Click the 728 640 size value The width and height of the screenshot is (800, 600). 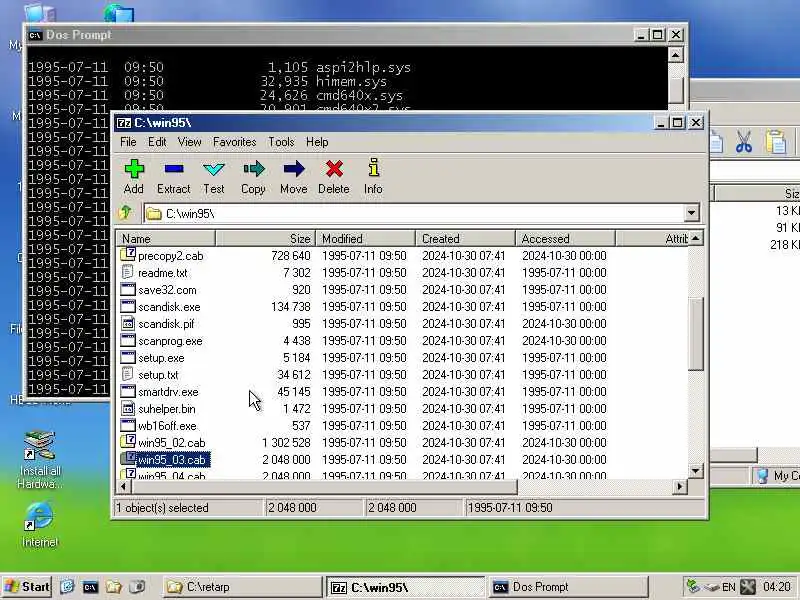(291, 256)
